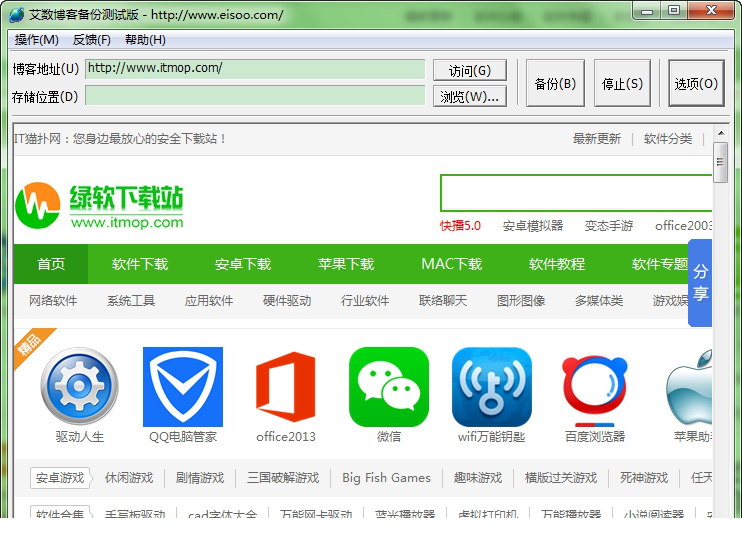Open the 三国破解游戏 link

pyautogui.click(x=283, y=478)
